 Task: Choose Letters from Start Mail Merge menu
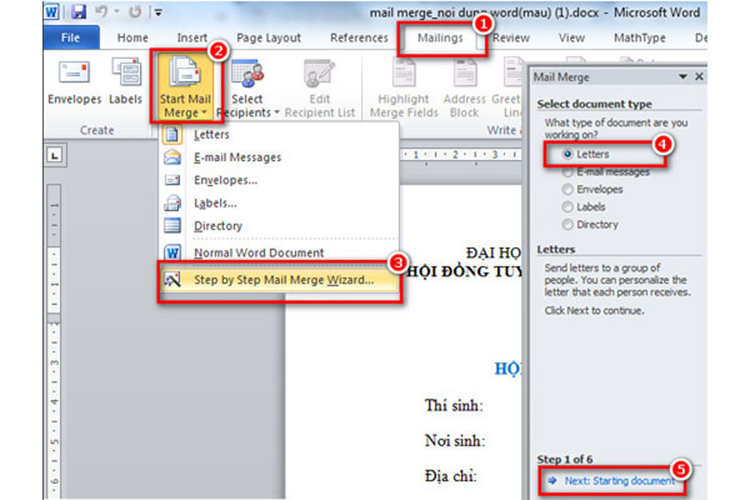279,134
